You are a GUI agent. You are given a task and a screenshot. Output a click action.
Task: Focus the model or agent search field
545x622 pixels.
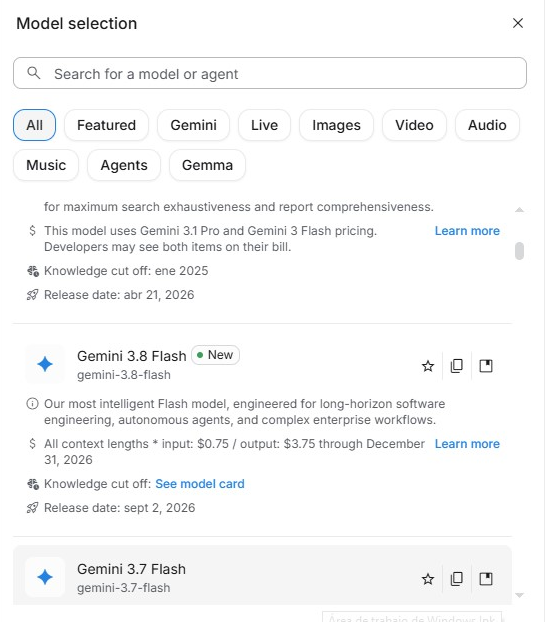point(270,73)
